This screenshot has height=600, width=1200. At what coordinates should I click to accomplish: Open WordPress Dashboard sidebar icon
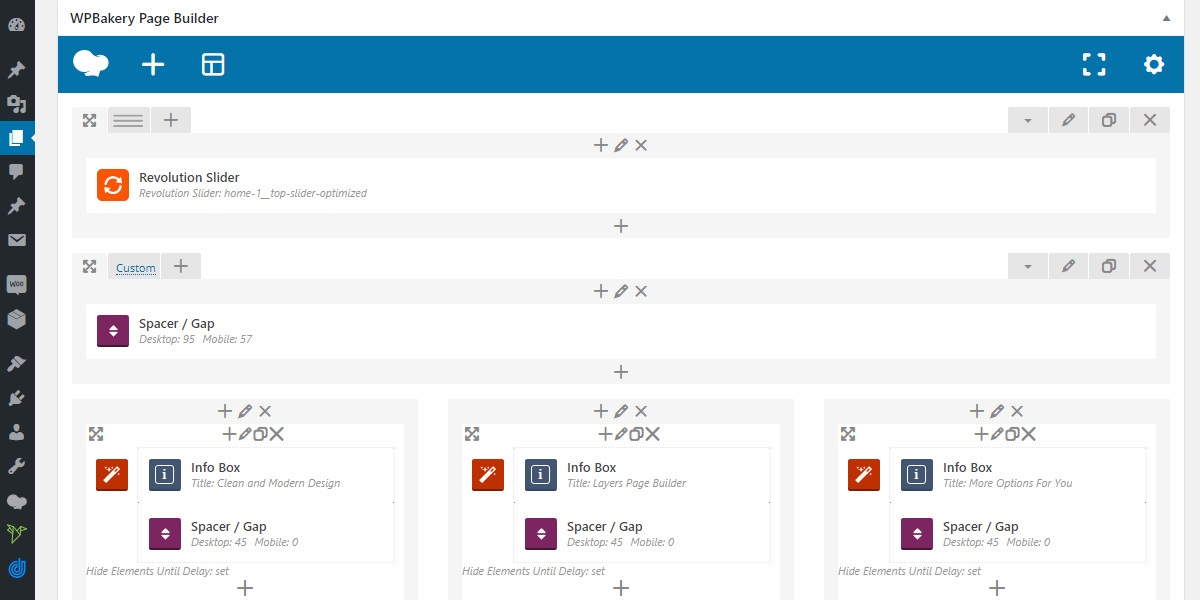point(16,25)
